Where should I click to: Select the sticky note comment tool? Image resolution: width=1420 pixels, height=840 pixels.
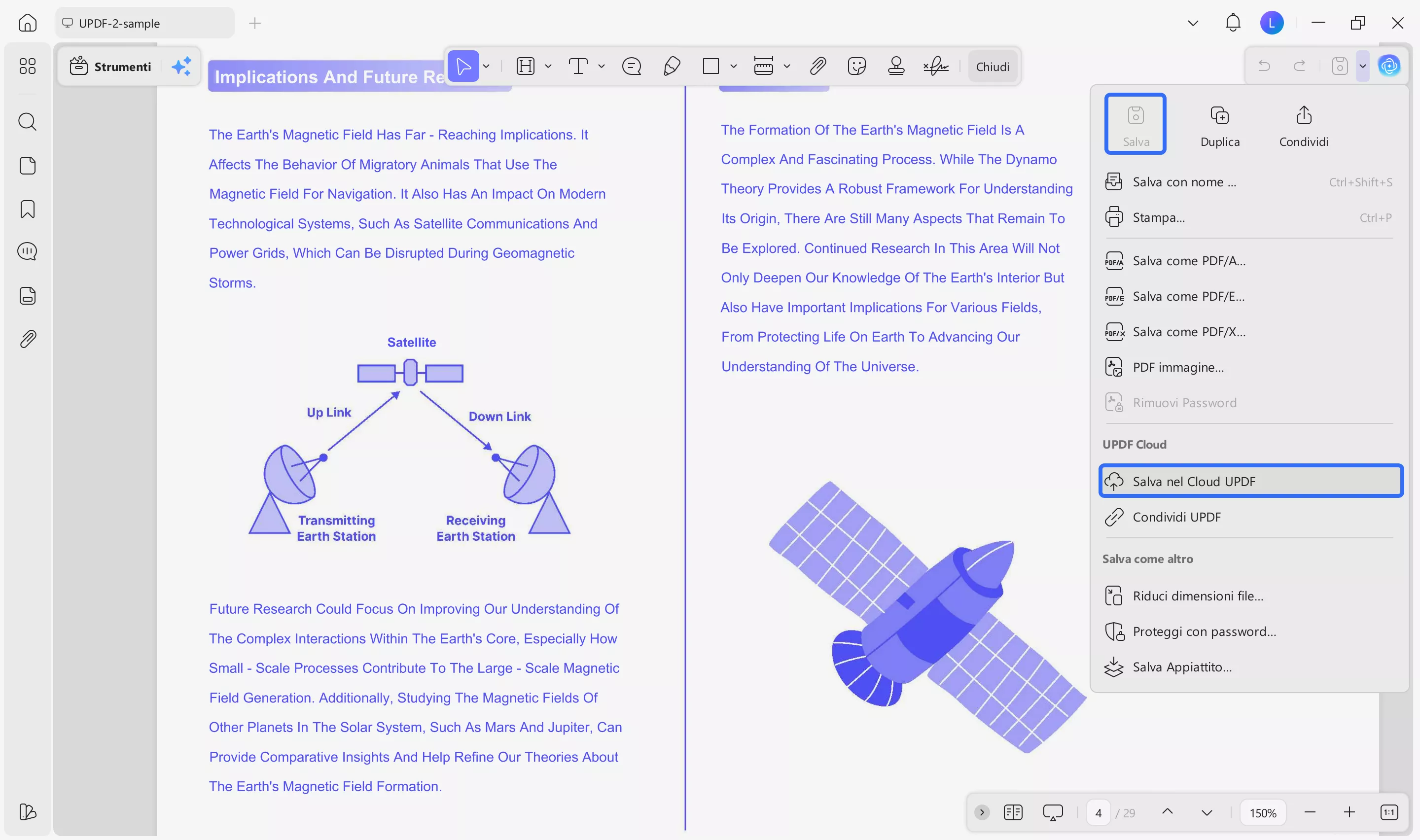(631, 66)
